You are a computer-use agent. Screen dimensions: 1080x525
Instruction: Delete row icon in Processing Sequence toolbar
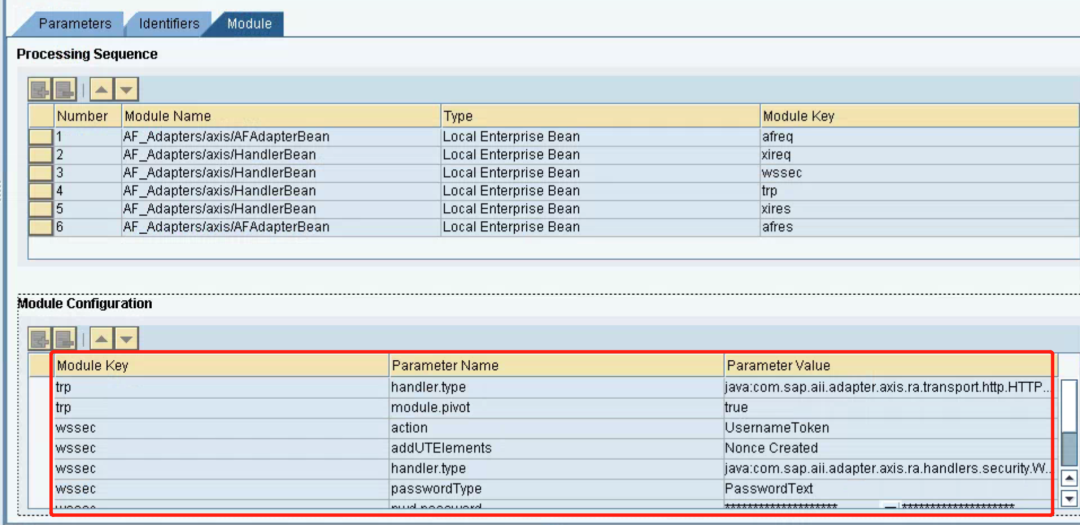tap(65, 90)
